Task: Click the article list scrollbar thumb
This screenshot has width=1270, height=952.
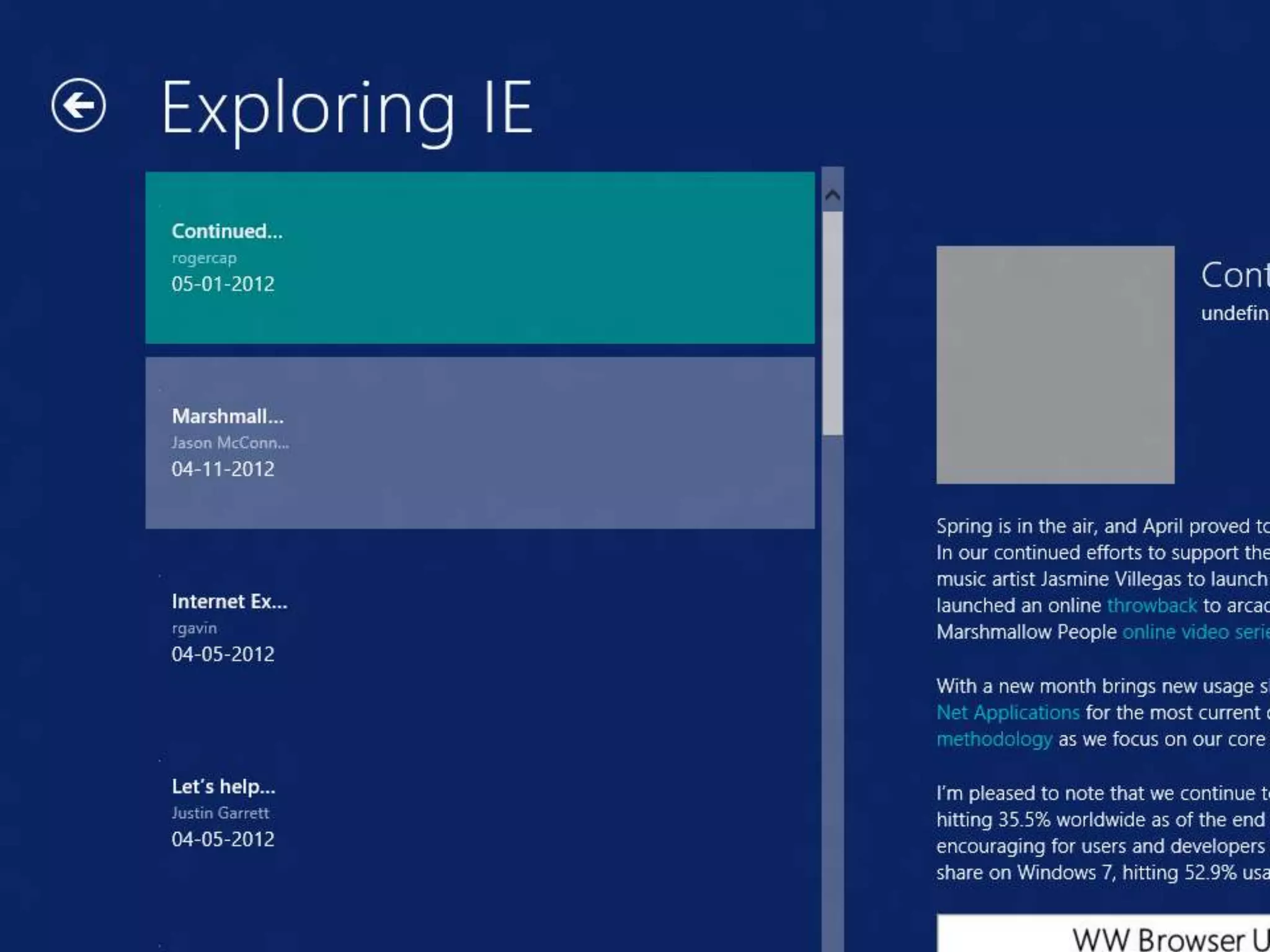Action: tap(832, 322)
